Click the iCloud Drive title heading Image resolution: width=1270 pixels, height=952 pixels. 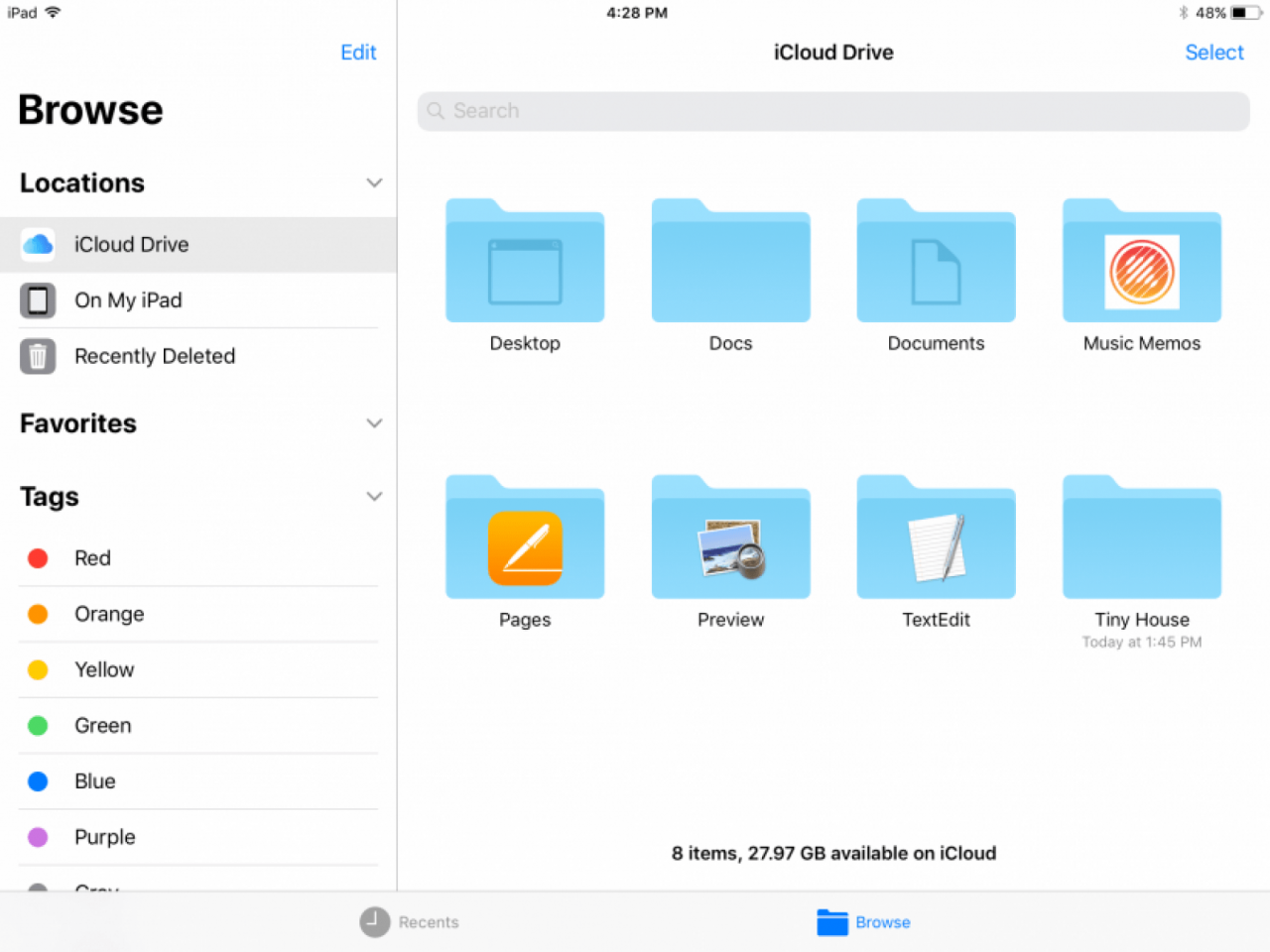click(833, 53)
